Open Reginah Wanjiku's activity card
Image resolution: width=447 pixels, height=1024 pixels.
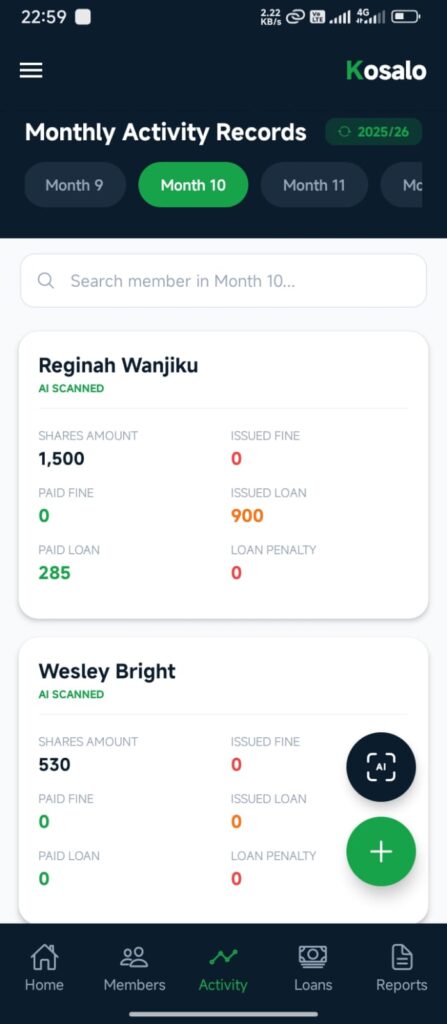[224, 475]
